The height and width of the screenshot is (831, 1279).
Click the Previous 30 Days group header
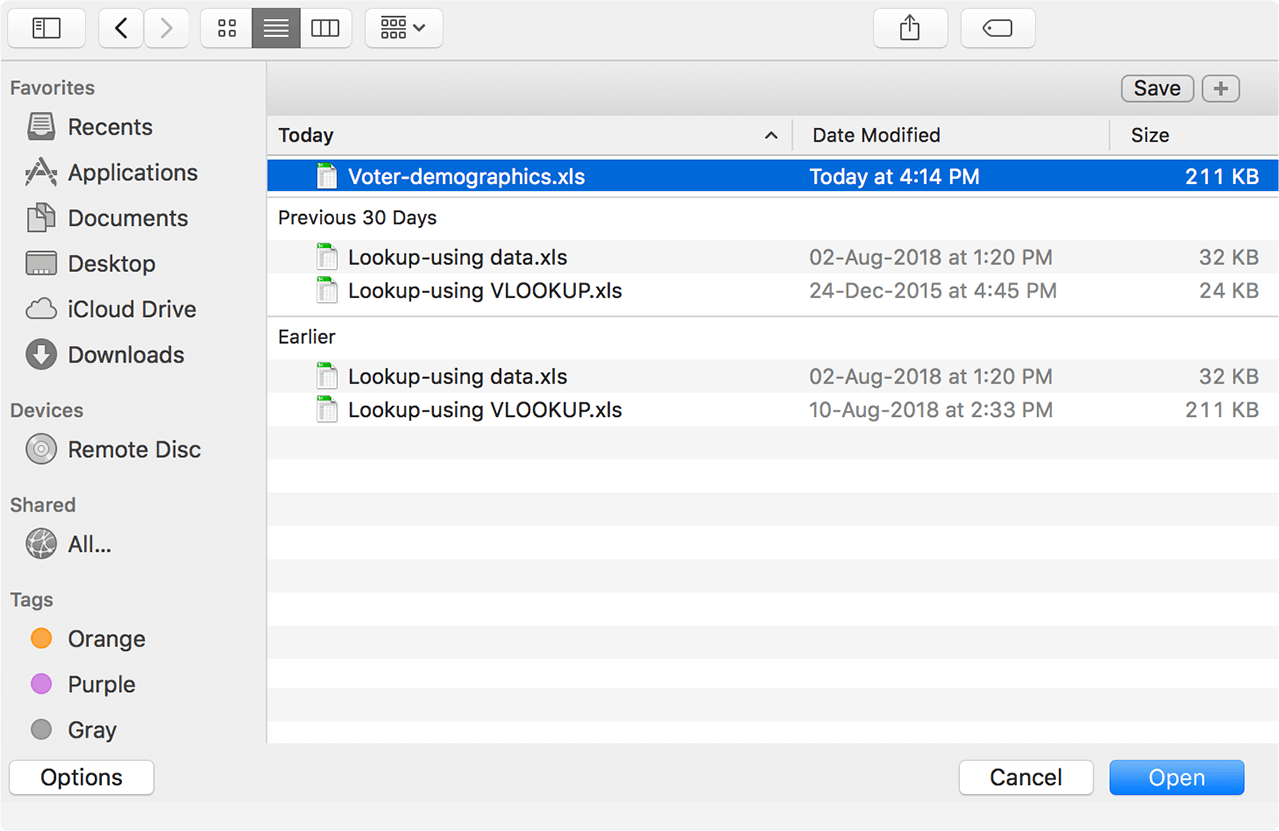click(x=357, y=217)
